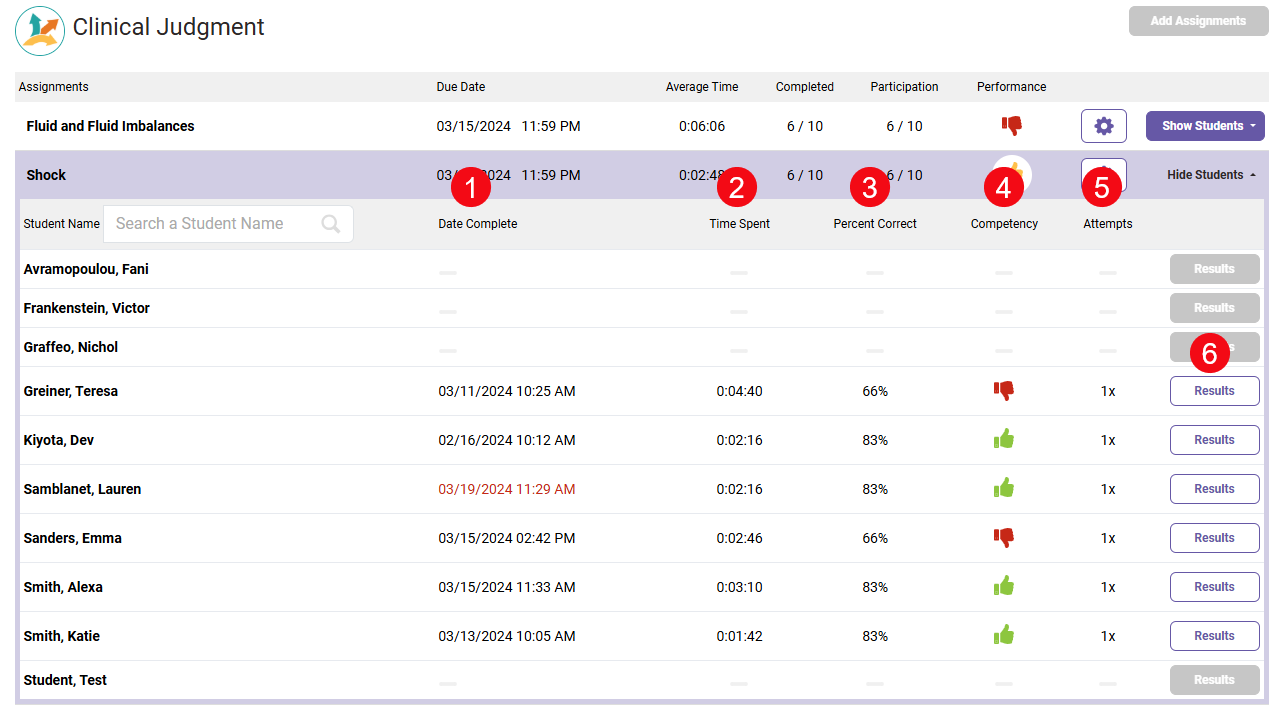
Task: Click the Performance column header
Action: tap(1011, 87)
